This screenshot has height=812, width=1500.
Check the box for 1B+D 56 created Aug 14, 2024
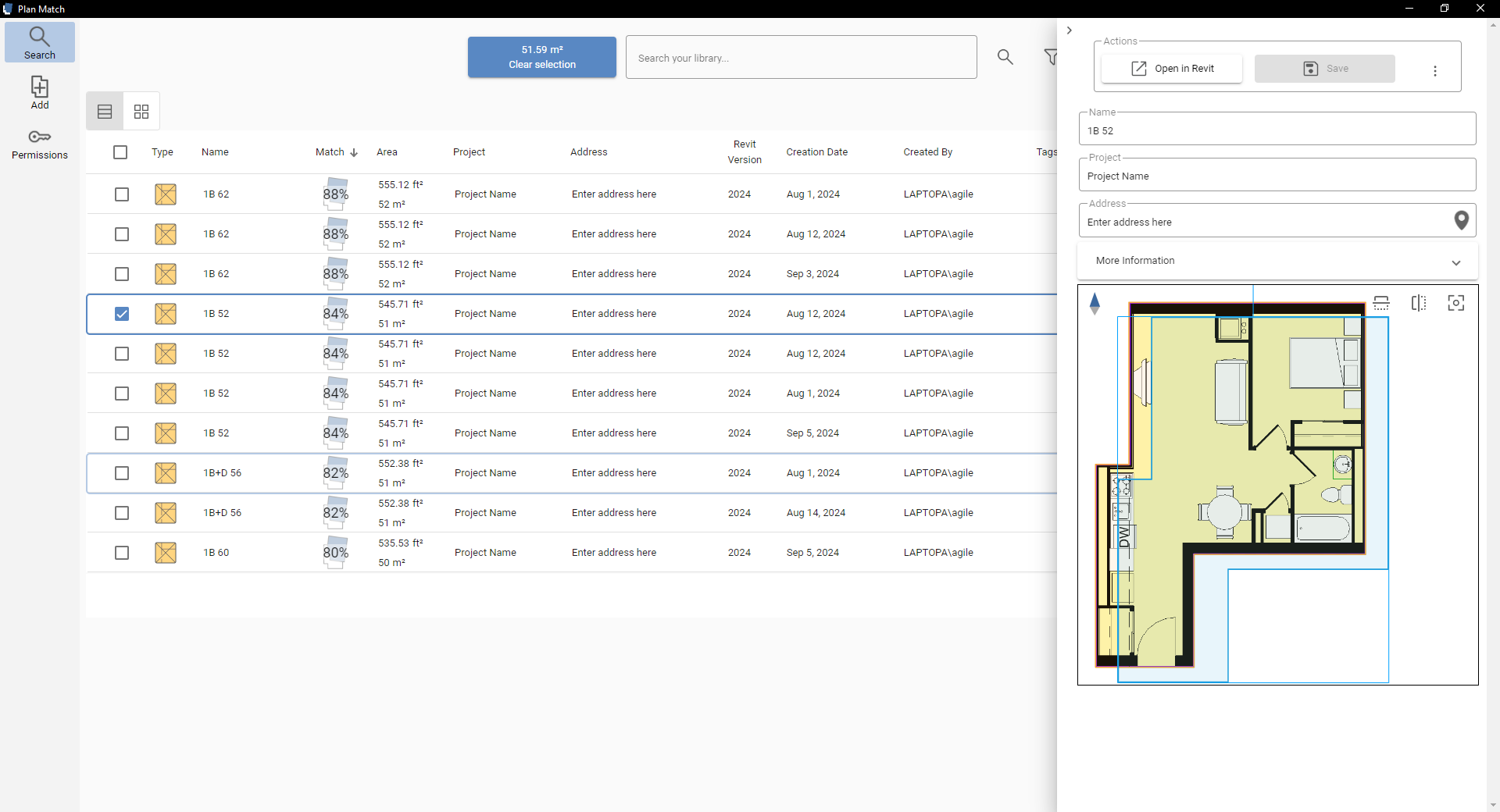click(x=122, y=513)
